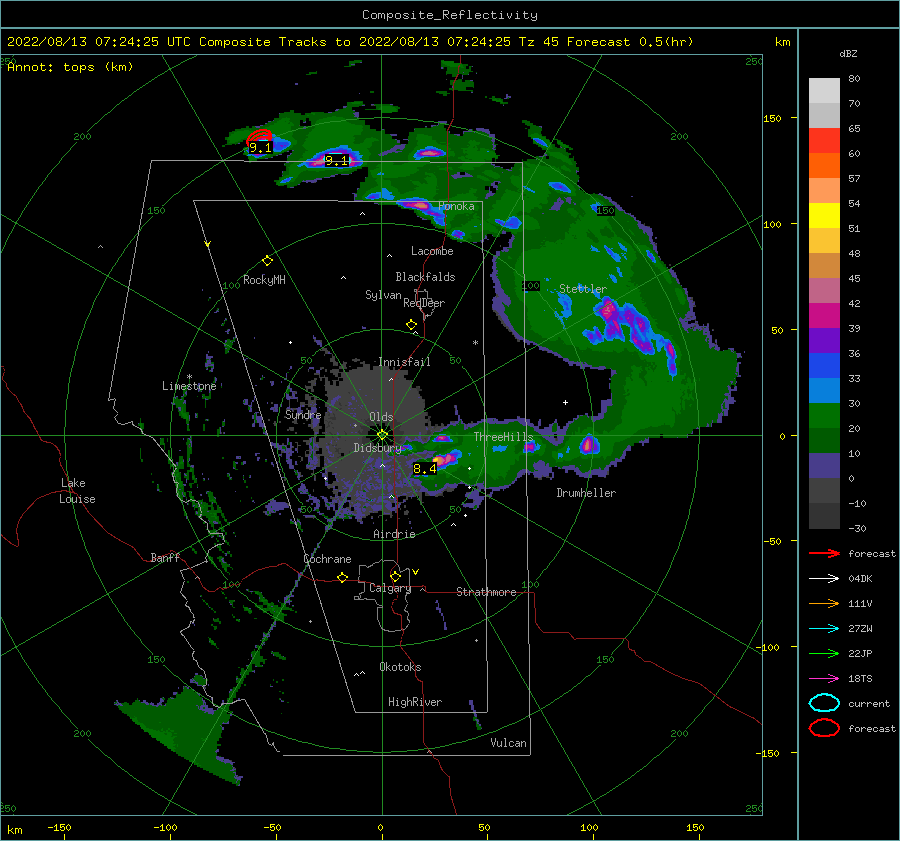Screen dimensions: 900x841
Task: Click the Cochrane city label
Action: click(x=327, y=559)
